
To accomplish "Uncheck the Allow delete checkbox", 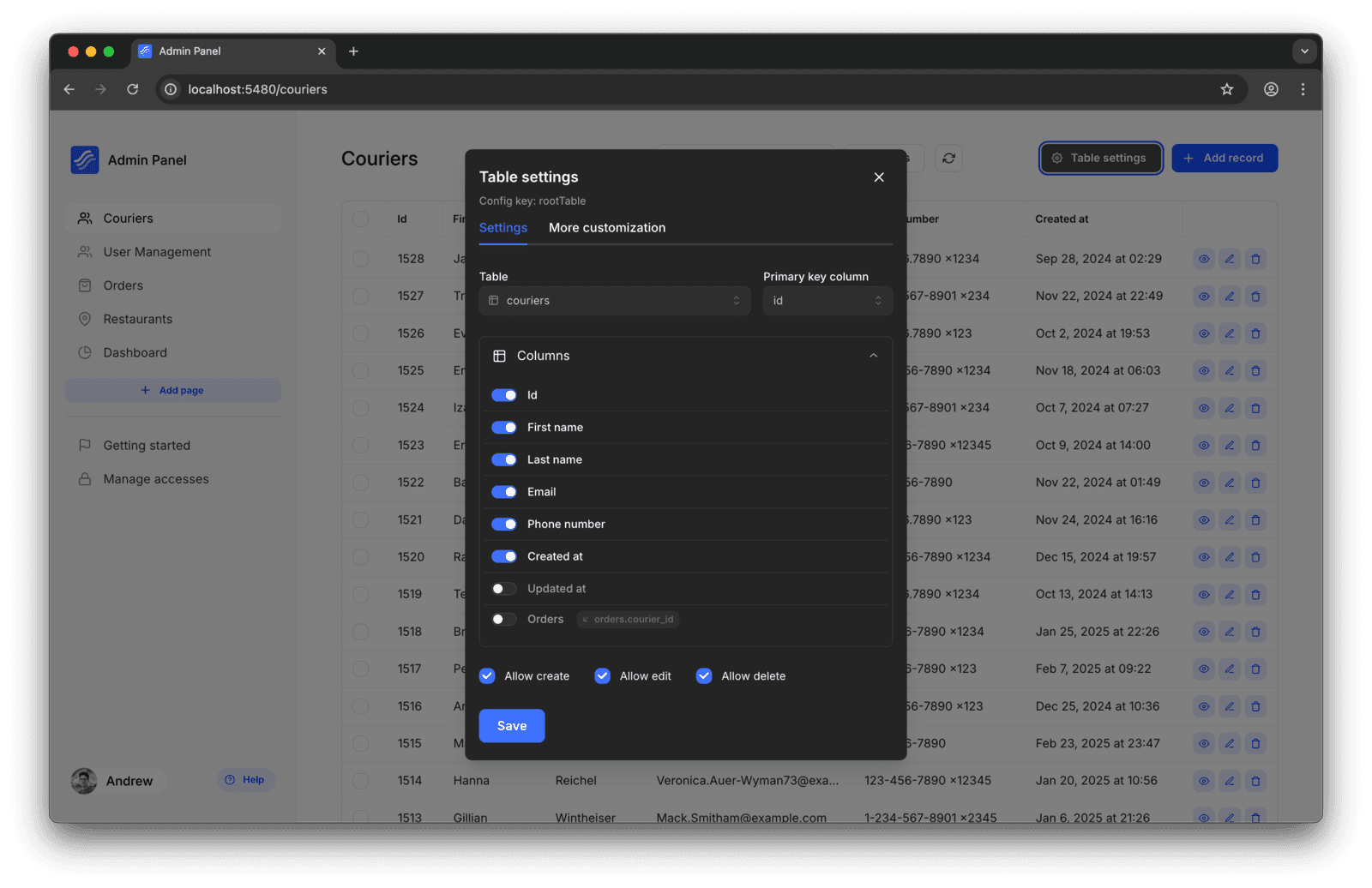I will 704,676.
